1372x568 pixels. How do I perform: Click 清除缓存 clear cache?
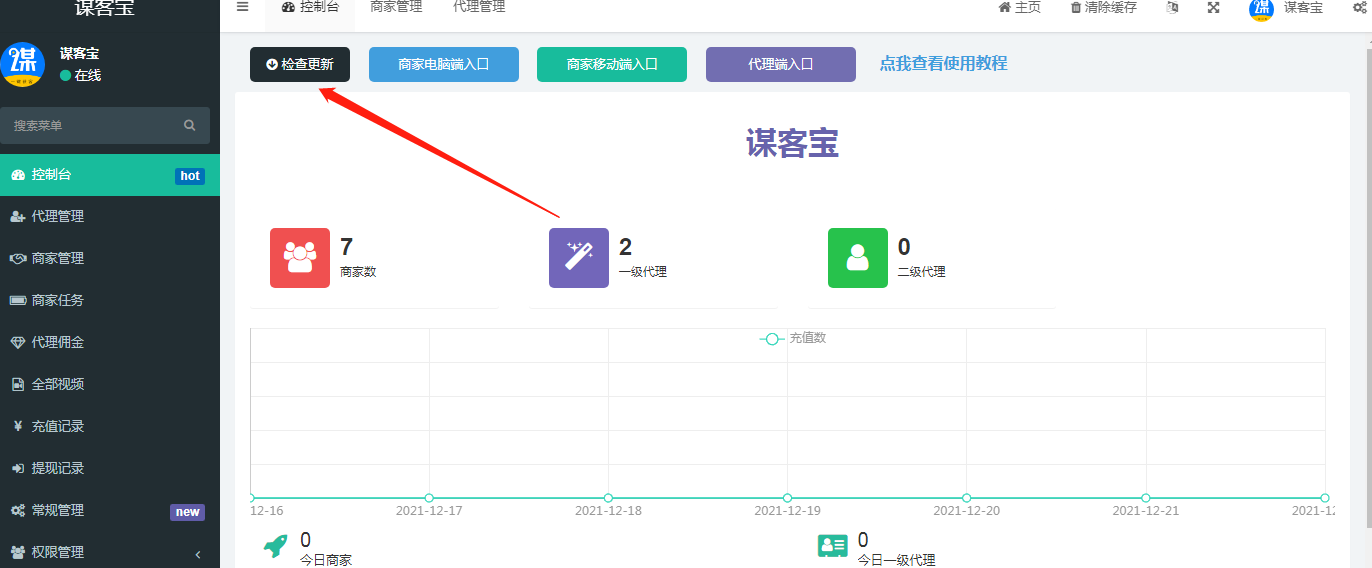tap(1103, 7)
